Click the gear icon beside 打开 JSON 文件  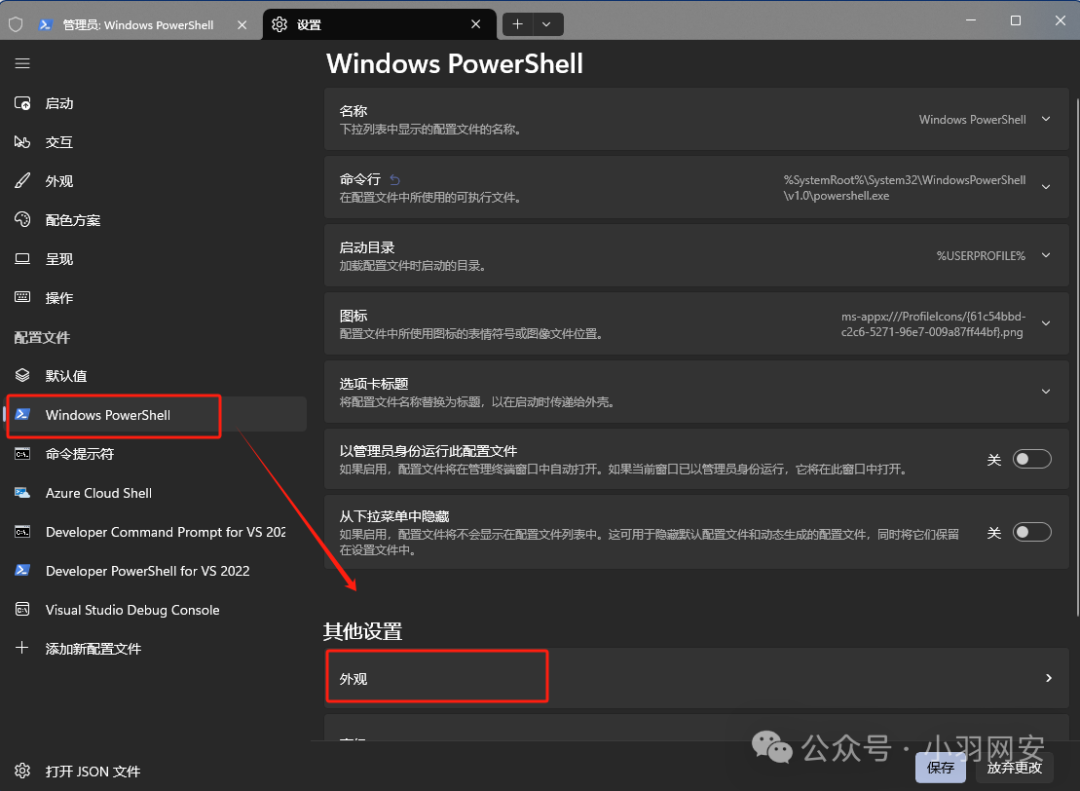click(22, 770)
